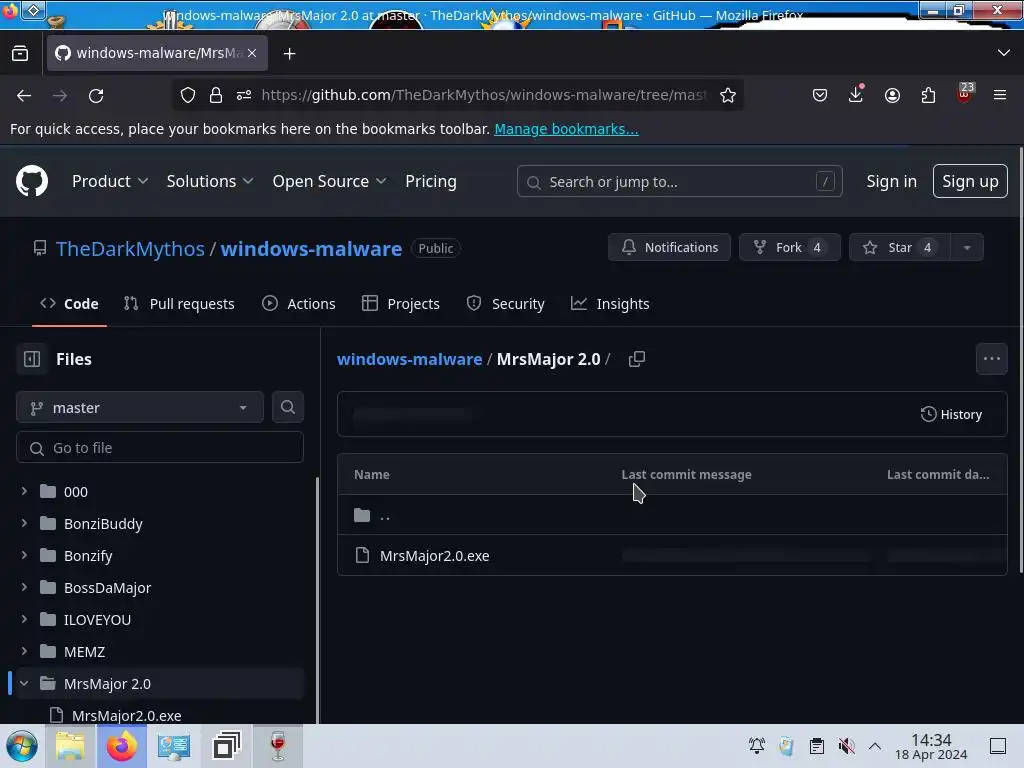Open TheDarkMythos profile link
This screenshot has width=1024, height=768.
click(130, 249)
